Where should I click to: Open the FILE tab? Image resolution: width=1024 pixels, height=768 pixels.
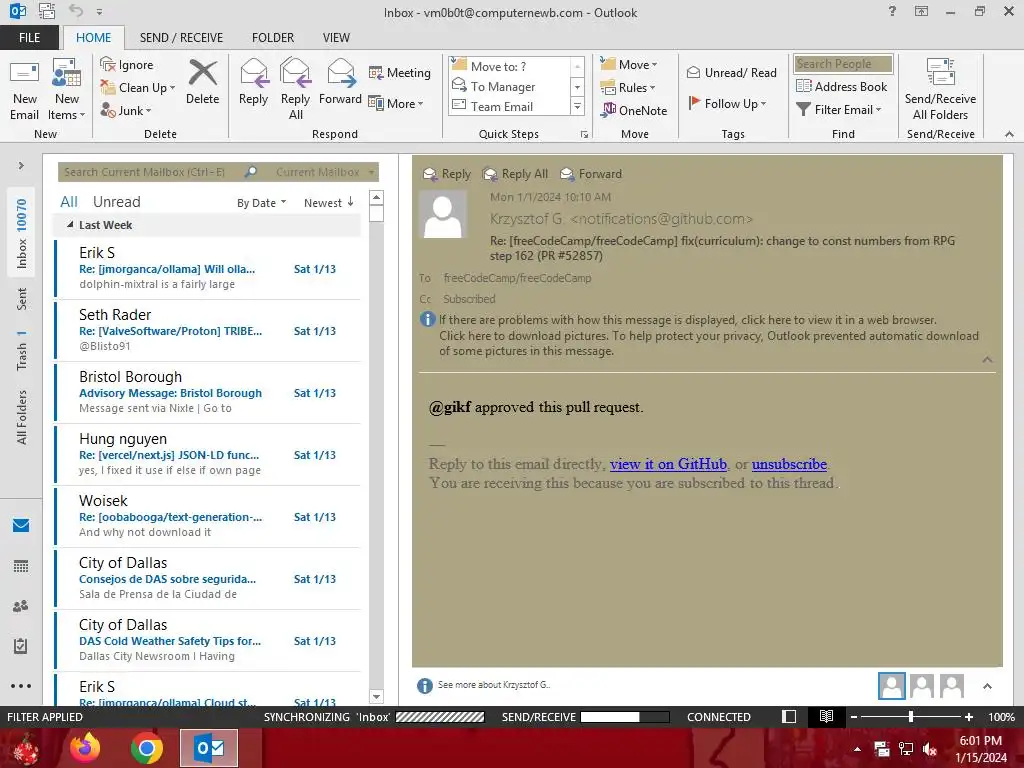29,38
